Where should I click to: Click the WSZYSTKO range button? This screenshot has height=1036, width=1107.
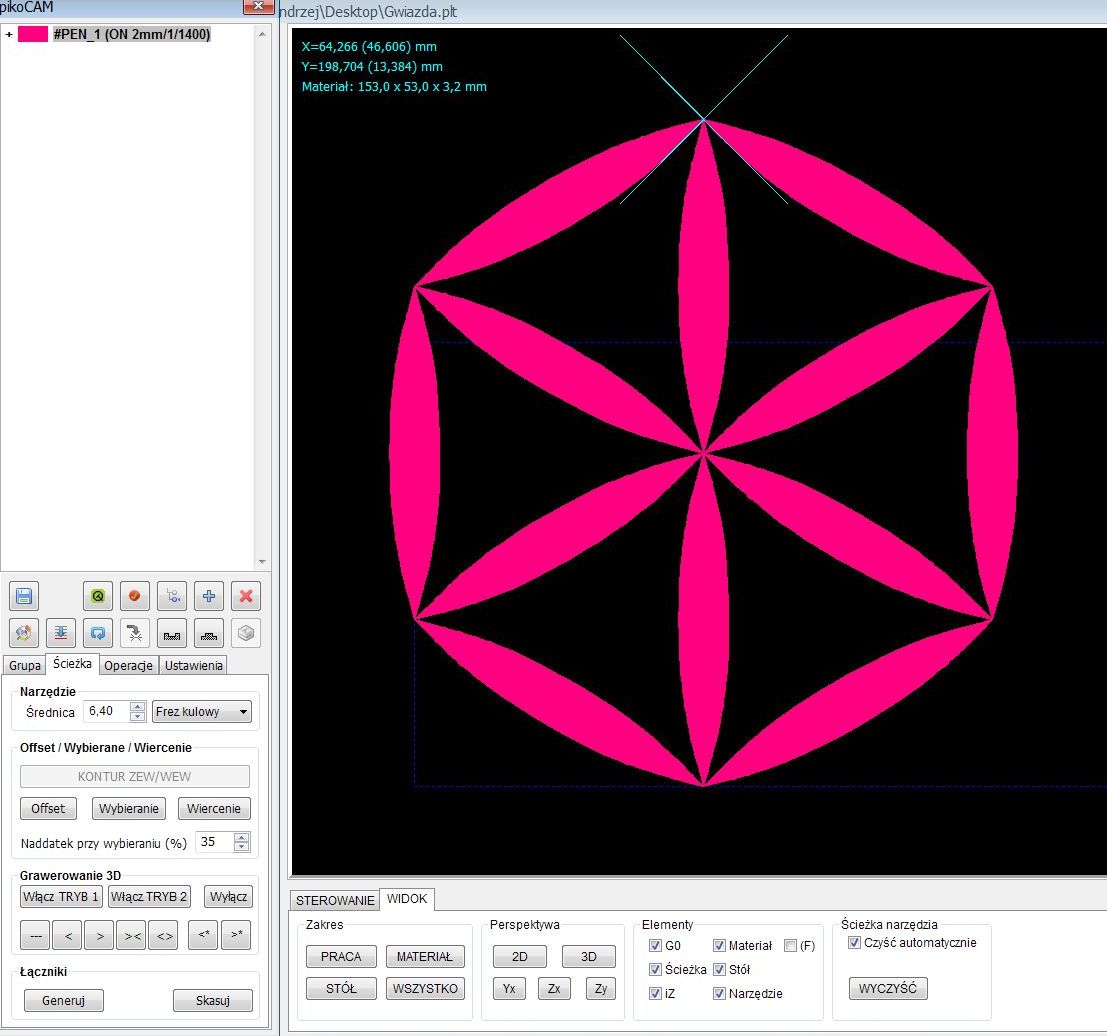(x=425, y=989)
